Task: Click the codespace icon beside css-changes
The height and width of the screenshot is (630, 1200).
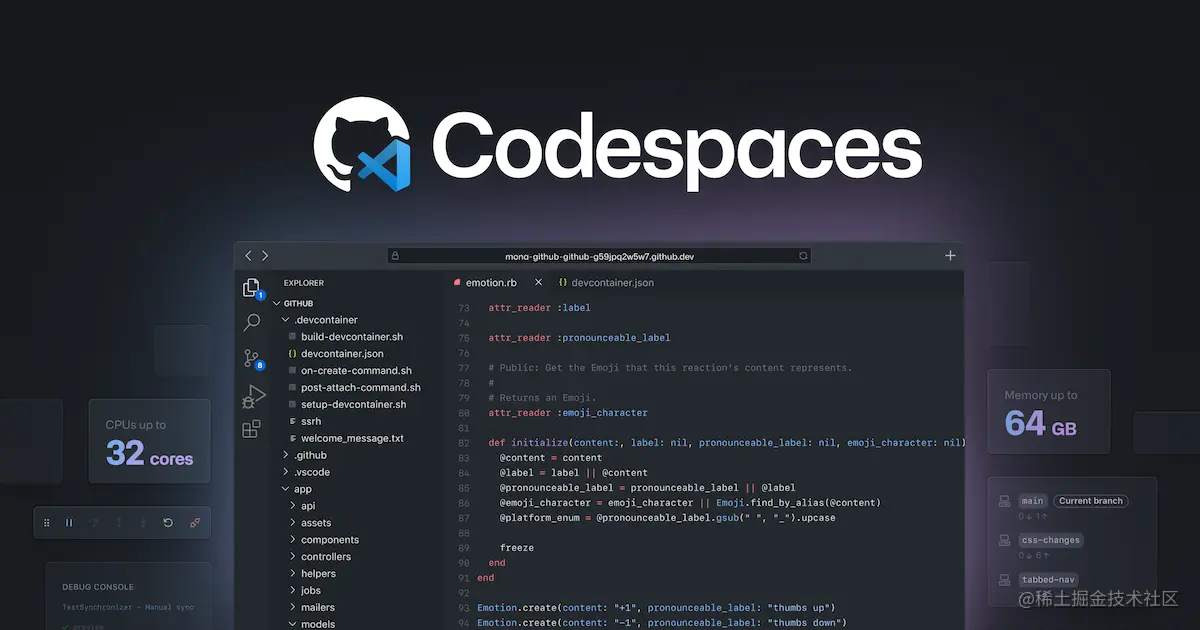Action: 1003,540
